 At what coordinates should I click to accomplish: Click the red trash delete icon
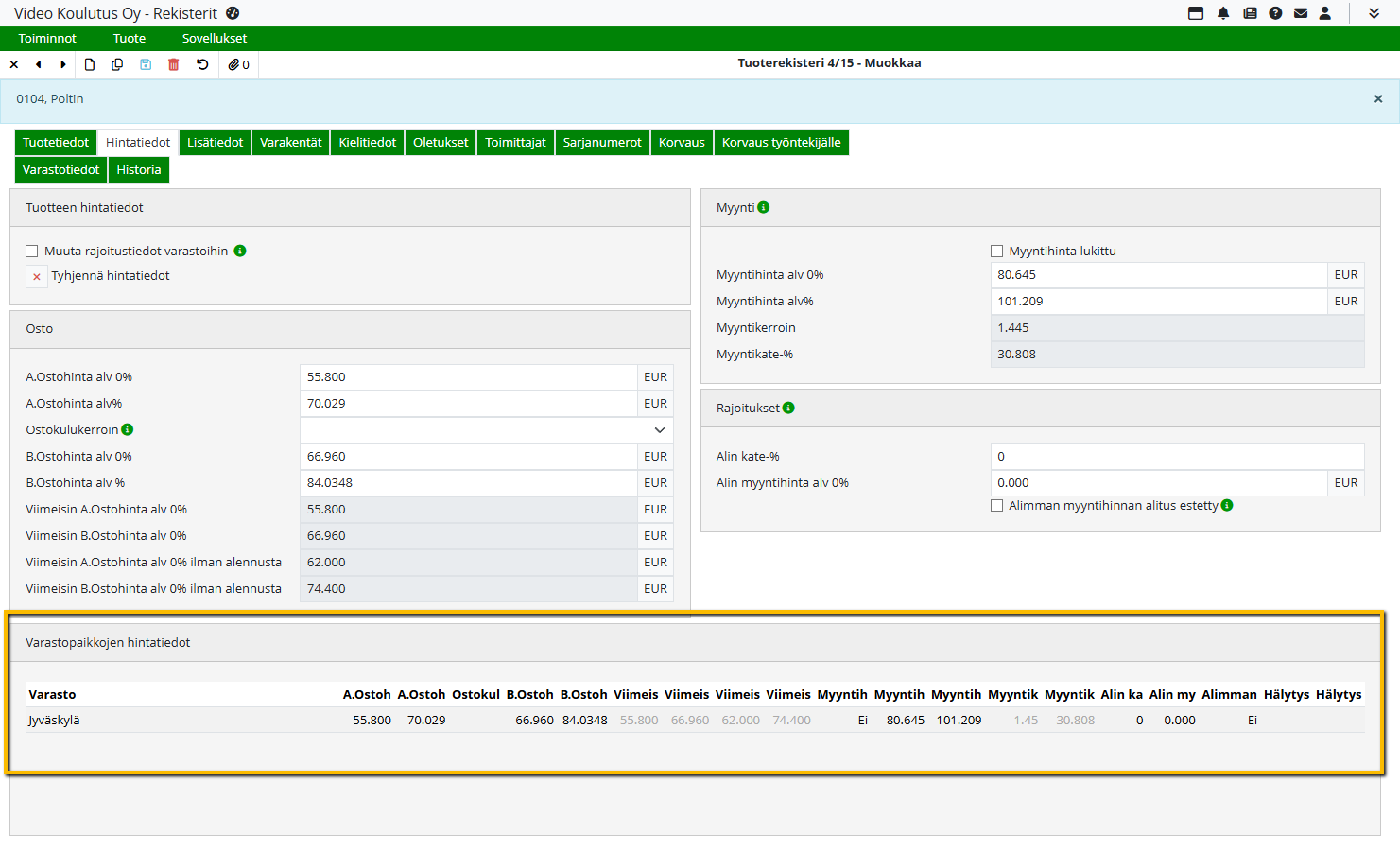pos(174,64)
